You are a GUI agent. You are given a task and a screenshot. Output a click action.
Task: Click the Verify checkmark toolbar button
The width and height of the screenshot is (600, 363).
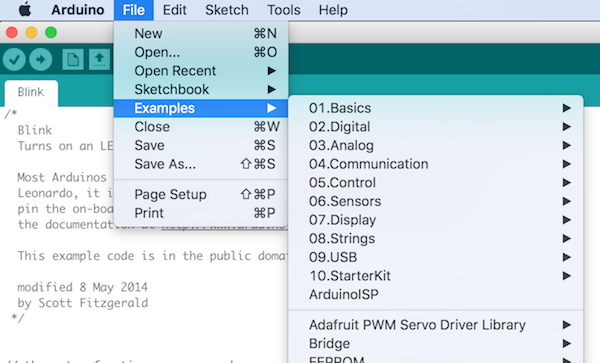(14, 60)
